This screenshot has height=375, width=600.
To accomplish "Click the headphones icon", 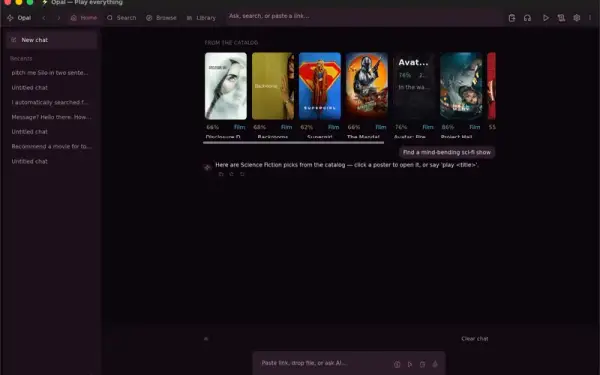I will (527, 18).
